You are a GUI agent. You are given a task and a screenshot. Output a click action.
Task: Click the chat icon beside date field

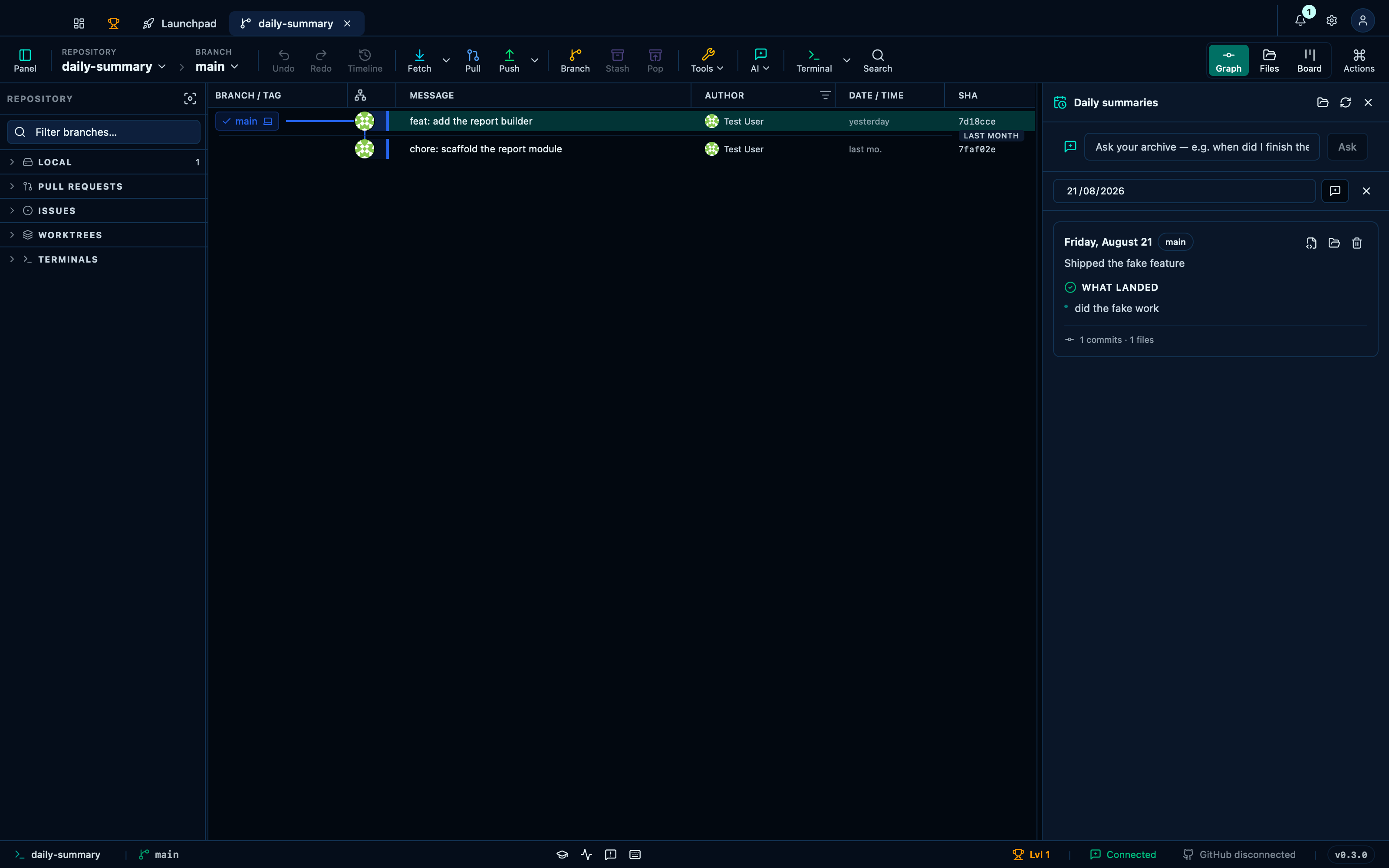pos(1335,191)
